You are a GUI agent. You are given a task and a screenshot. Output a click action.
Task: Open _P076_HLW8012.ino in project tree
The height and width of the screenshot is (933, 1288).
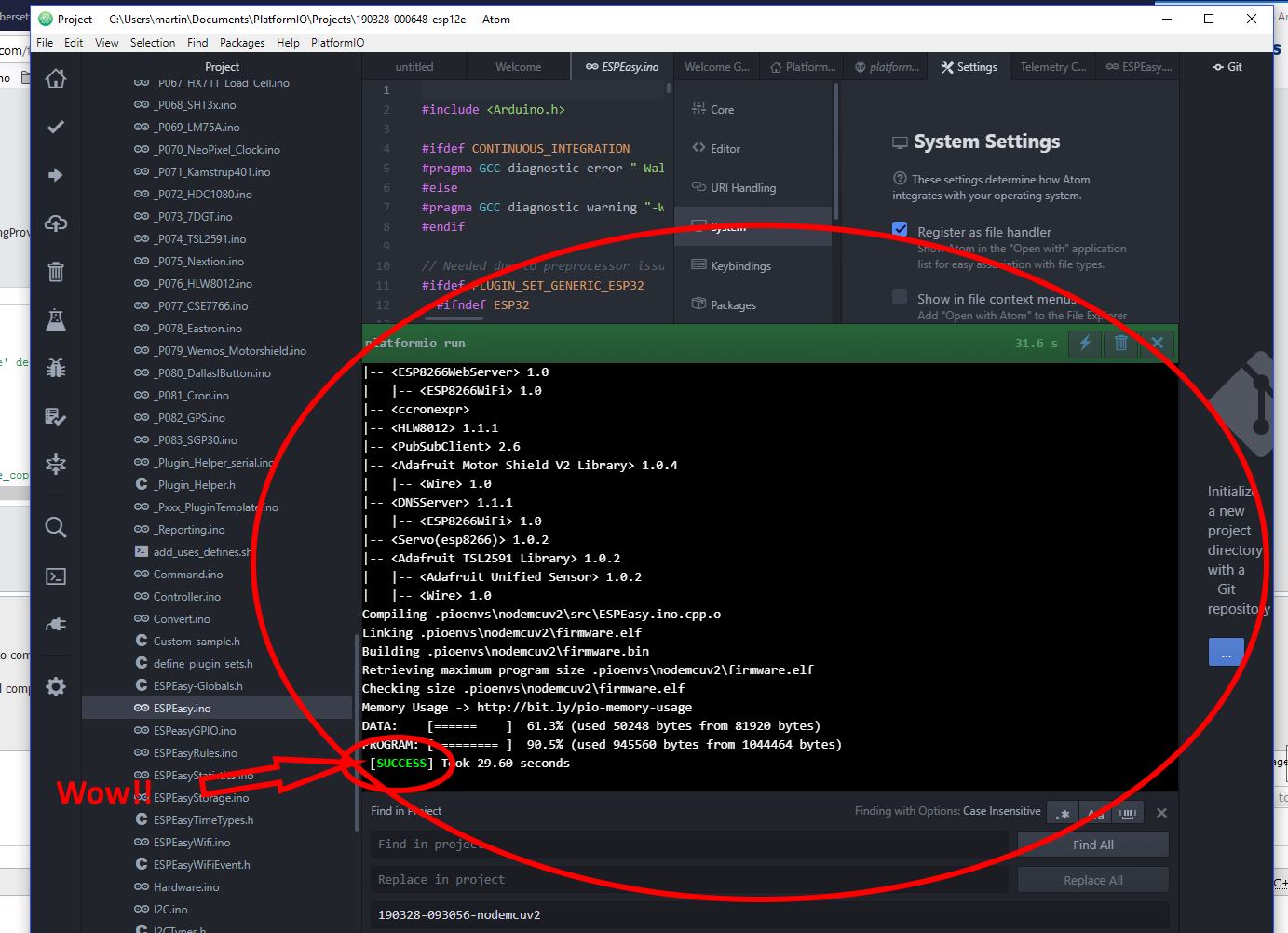tap(203, 284)
